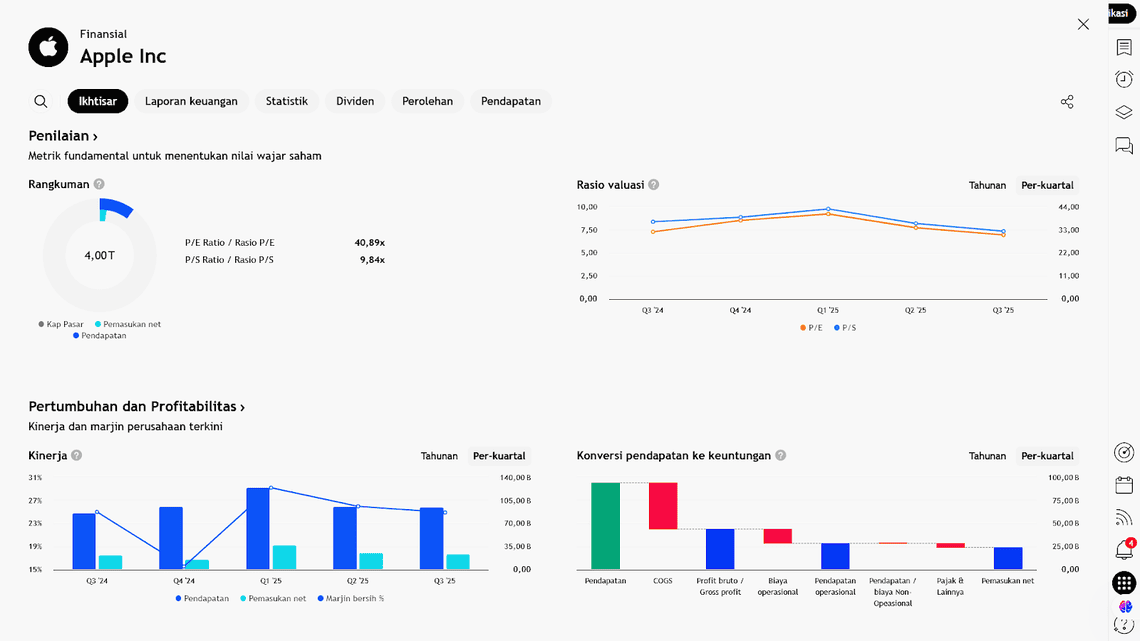This screenshot has width=1140, height=641.
Task: Switch Rasio valuasi chart to Tahunan
Action: click(x=987, y=185)
